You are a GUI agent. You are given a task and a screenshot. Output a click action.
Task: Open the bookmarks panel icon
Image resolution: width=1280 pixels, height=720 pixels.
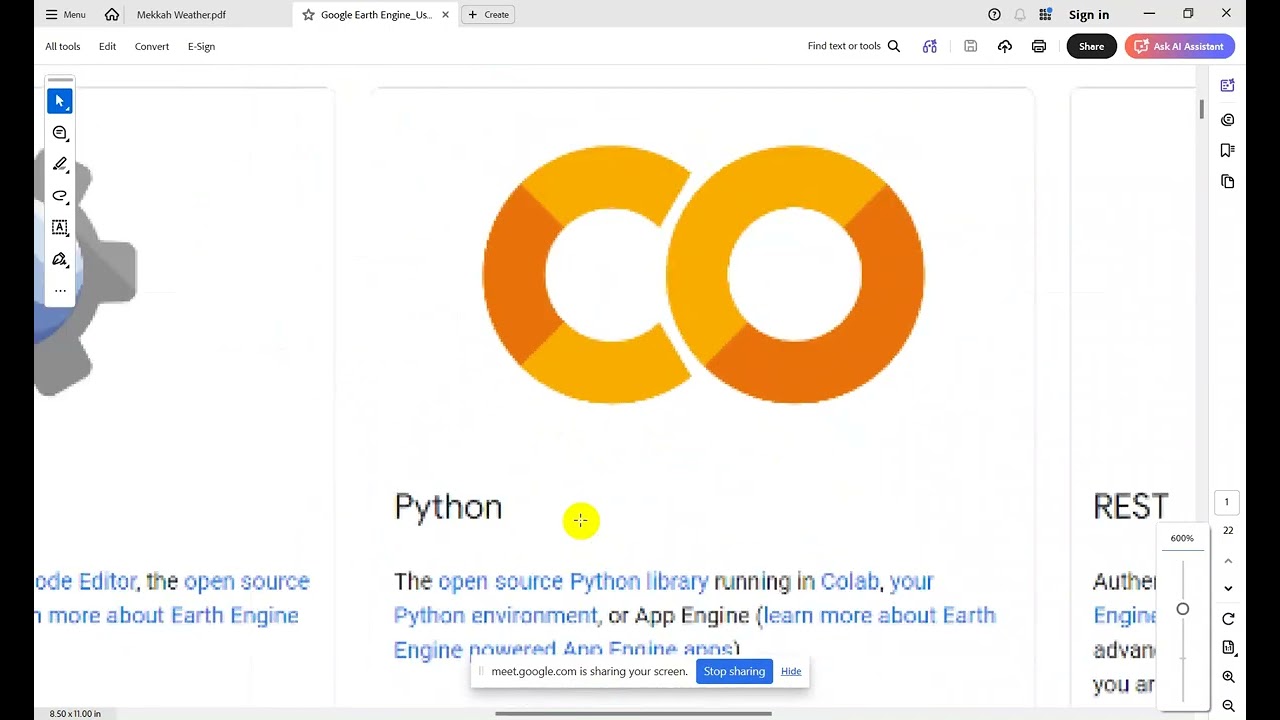1228,150
